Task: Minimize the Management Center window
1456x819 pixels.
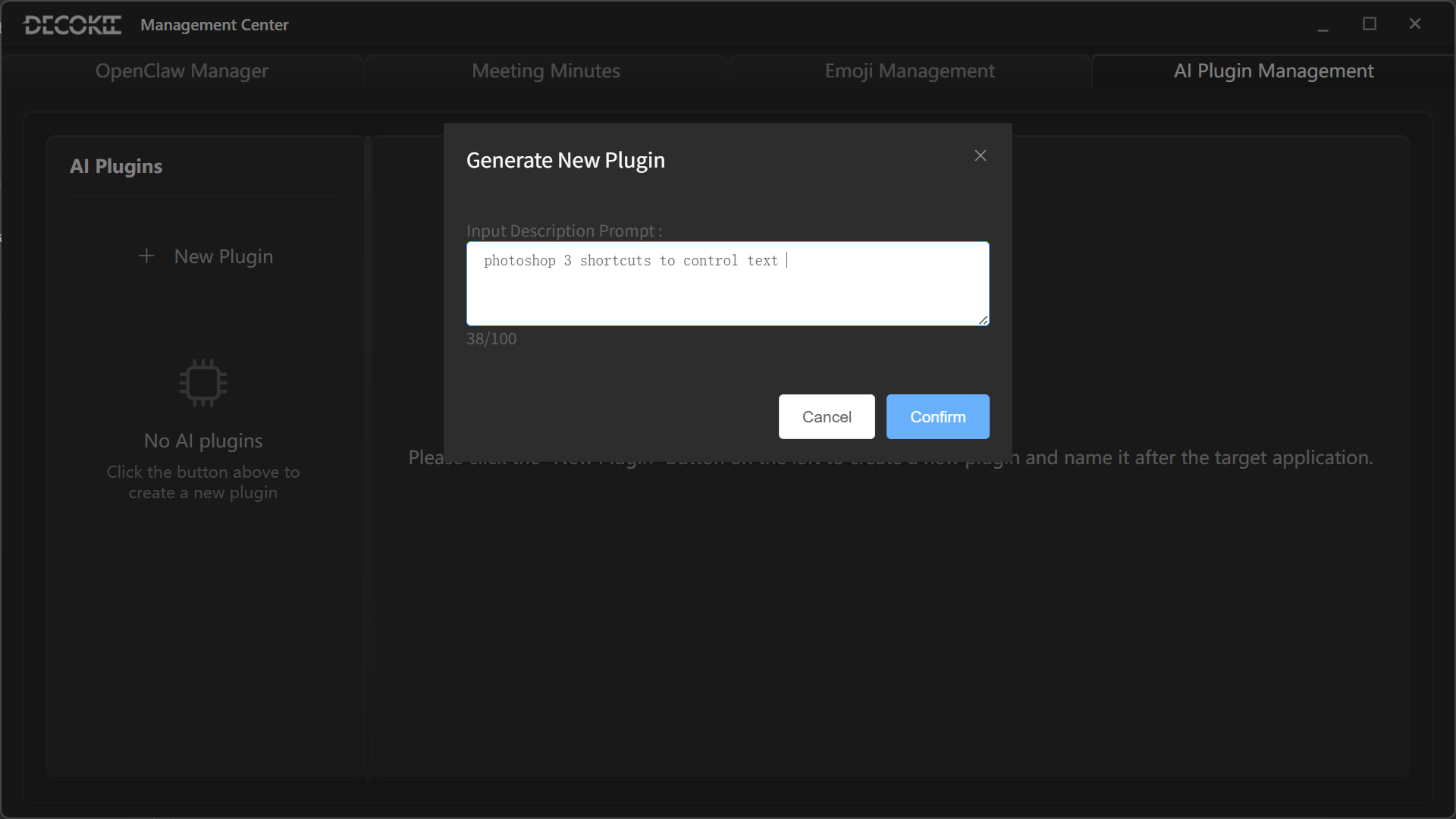Action: pos(1323,25)
